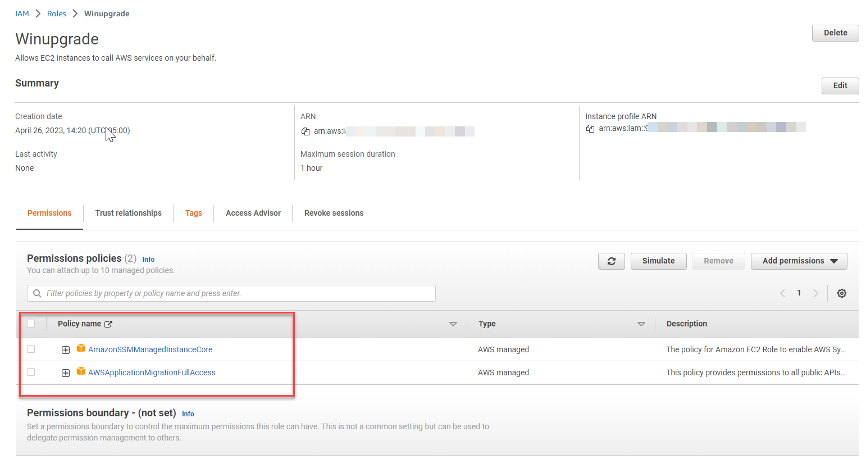Click orange box icon for AWSApplicationMigrationFullAccess
The image size is (866, 460).
pyautogui.click(x=81, y=372)
